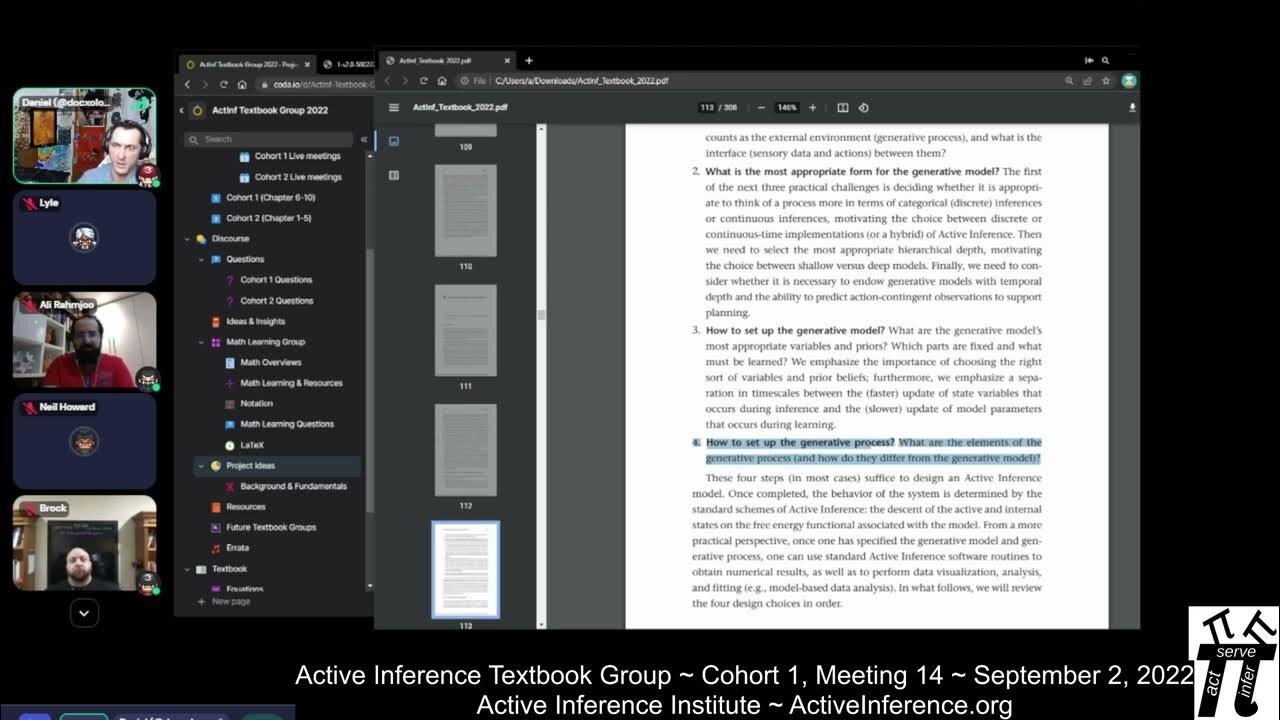Click the PDF thumbnail panel scrollbar

(x=542, y=314)
